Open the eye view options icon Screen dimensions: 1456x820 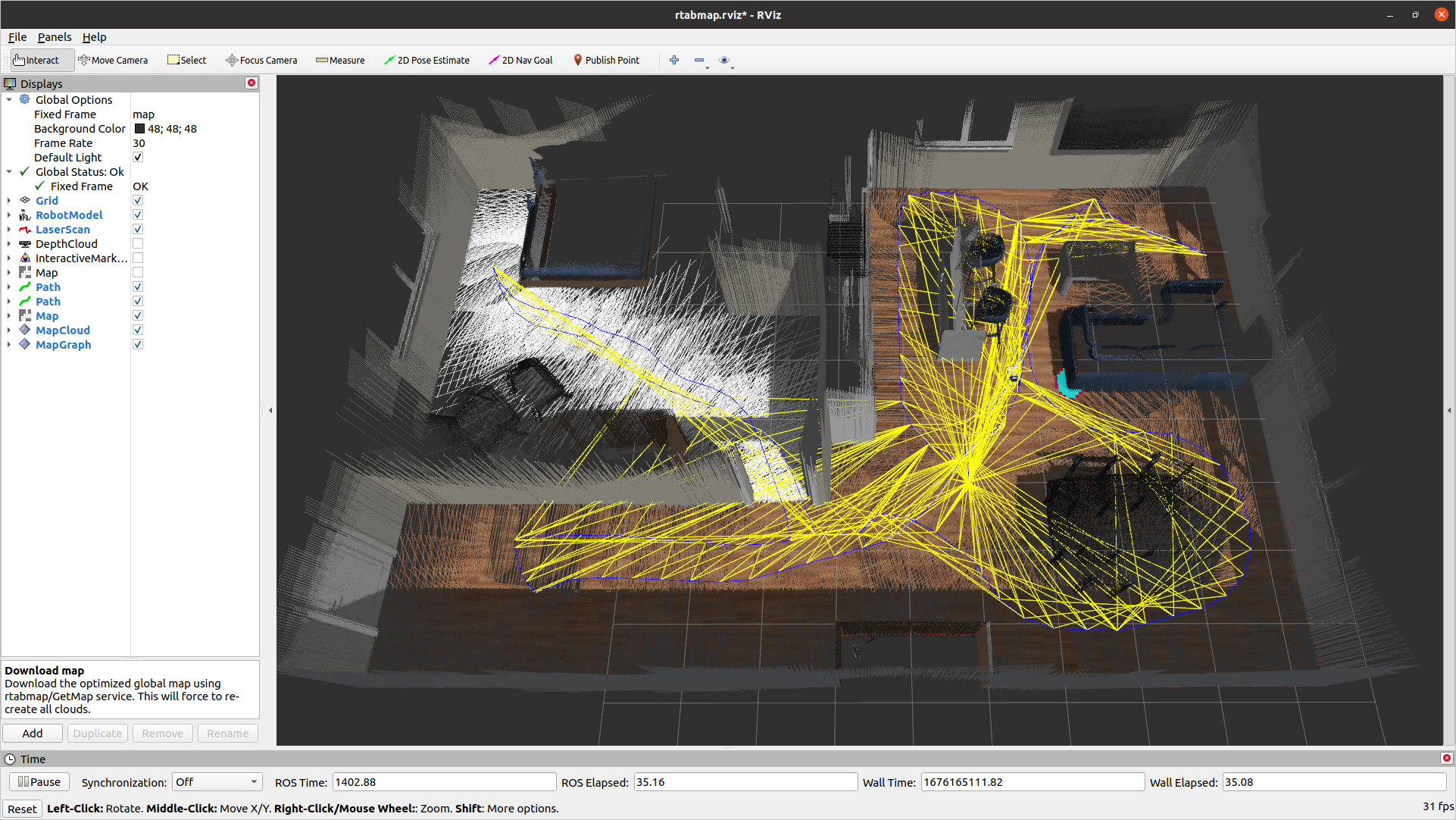pyautogui.click(x=724, y=60)
